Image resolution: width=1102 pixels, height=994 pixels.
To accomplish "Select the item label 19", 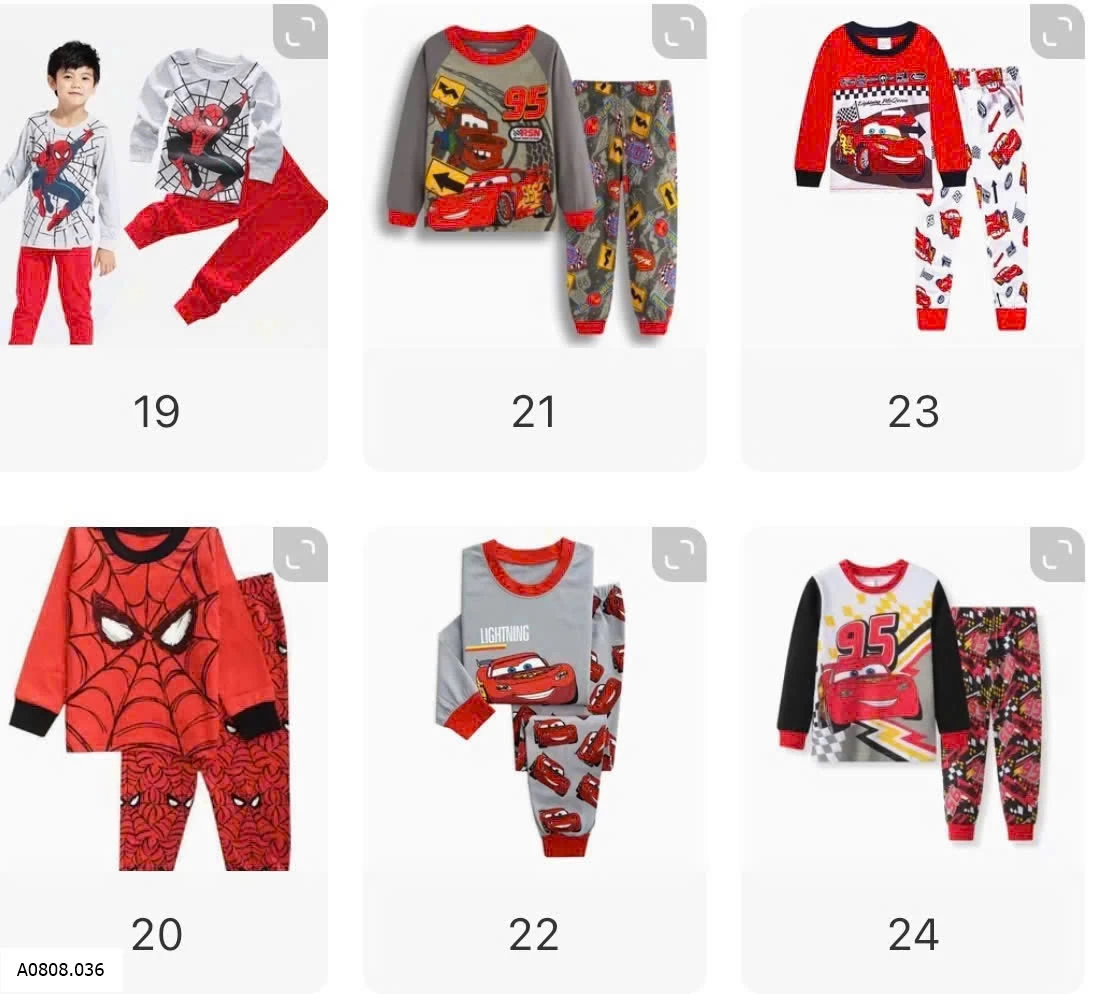I will pos(156,412).
